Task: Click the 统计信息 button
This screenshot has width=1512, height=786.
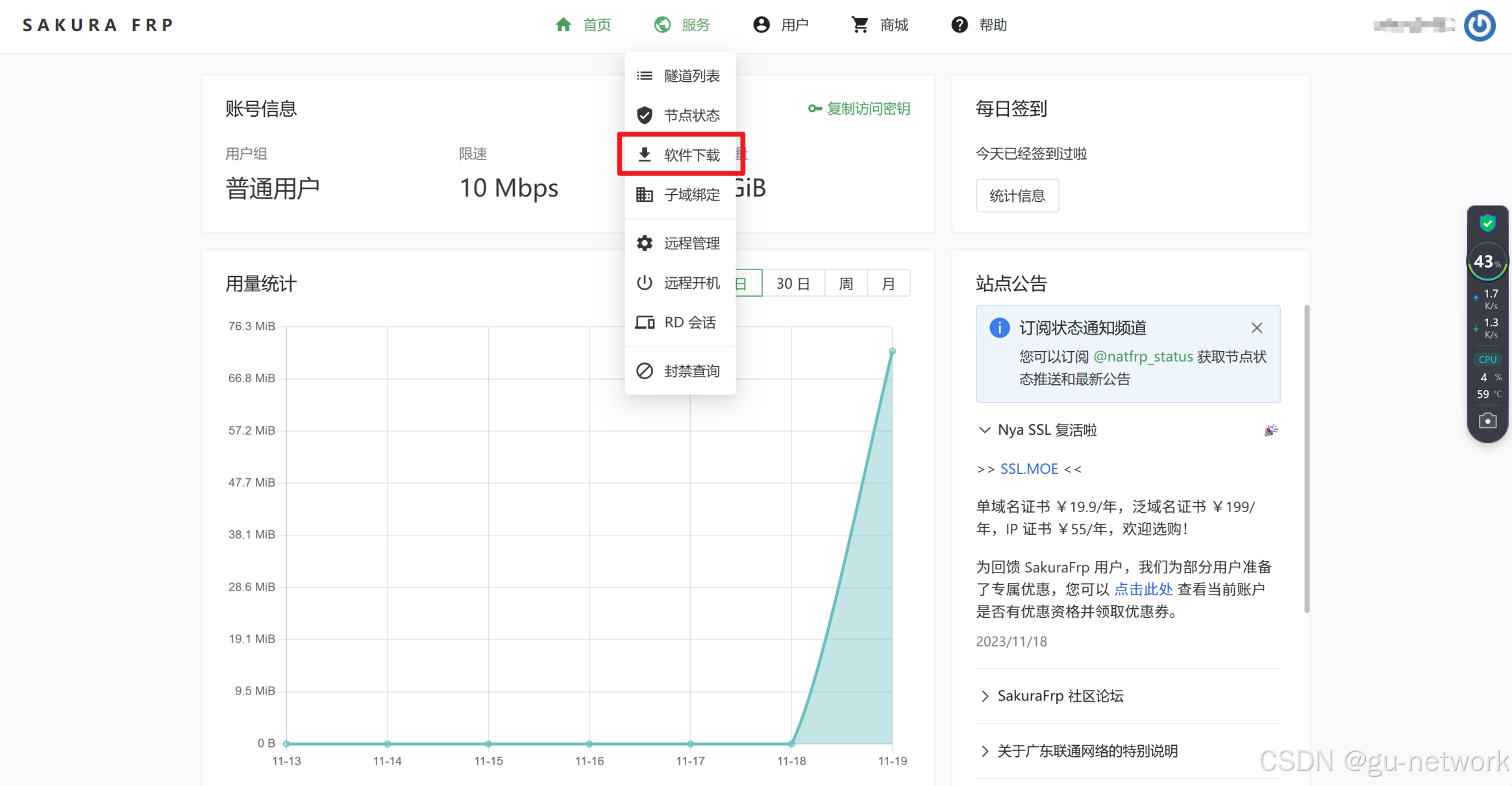Action: click(1017, 195)
